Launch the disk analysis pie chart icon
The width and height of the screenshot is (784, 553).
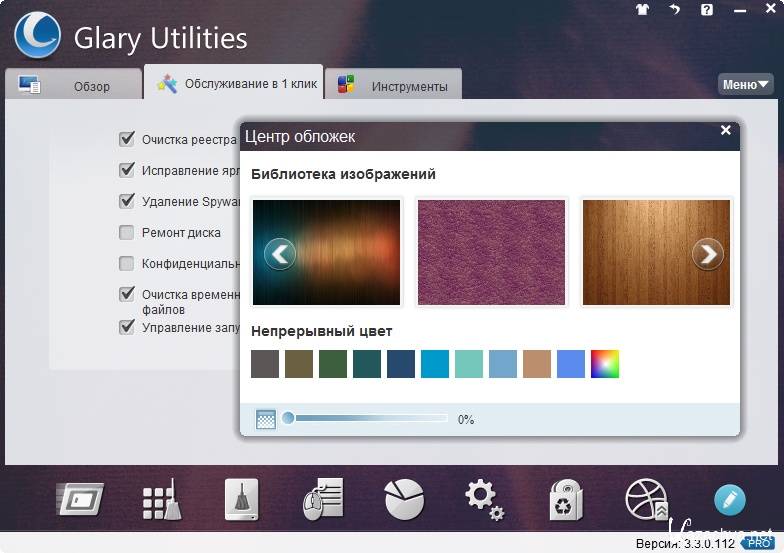click(x=404, y=498)
